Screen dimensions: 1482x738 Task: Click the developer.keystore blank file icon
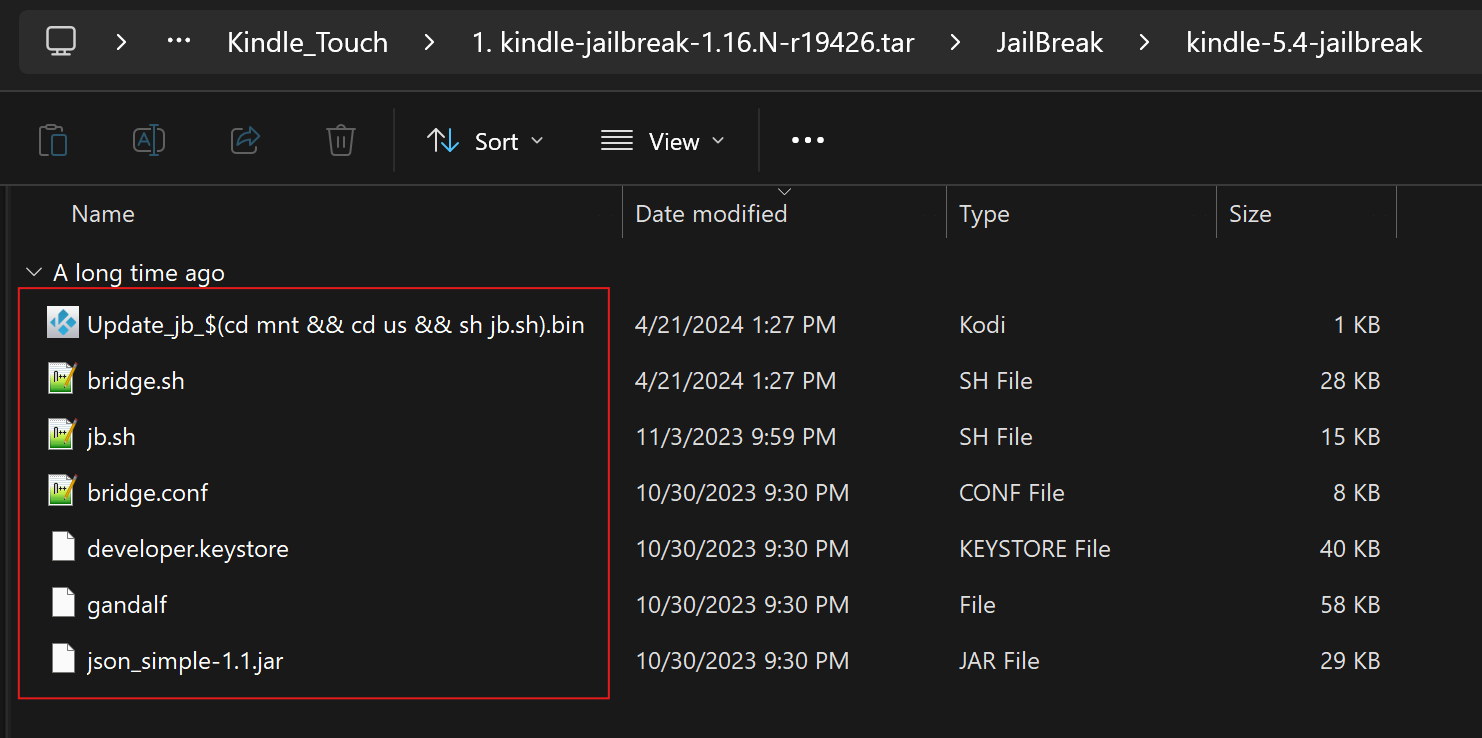click(63, 548)
